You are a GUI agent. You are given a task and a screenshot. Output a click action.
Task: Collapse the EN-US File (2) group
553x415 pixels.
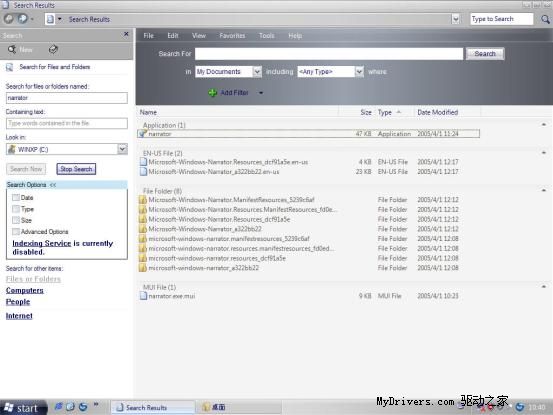[544, 153]
